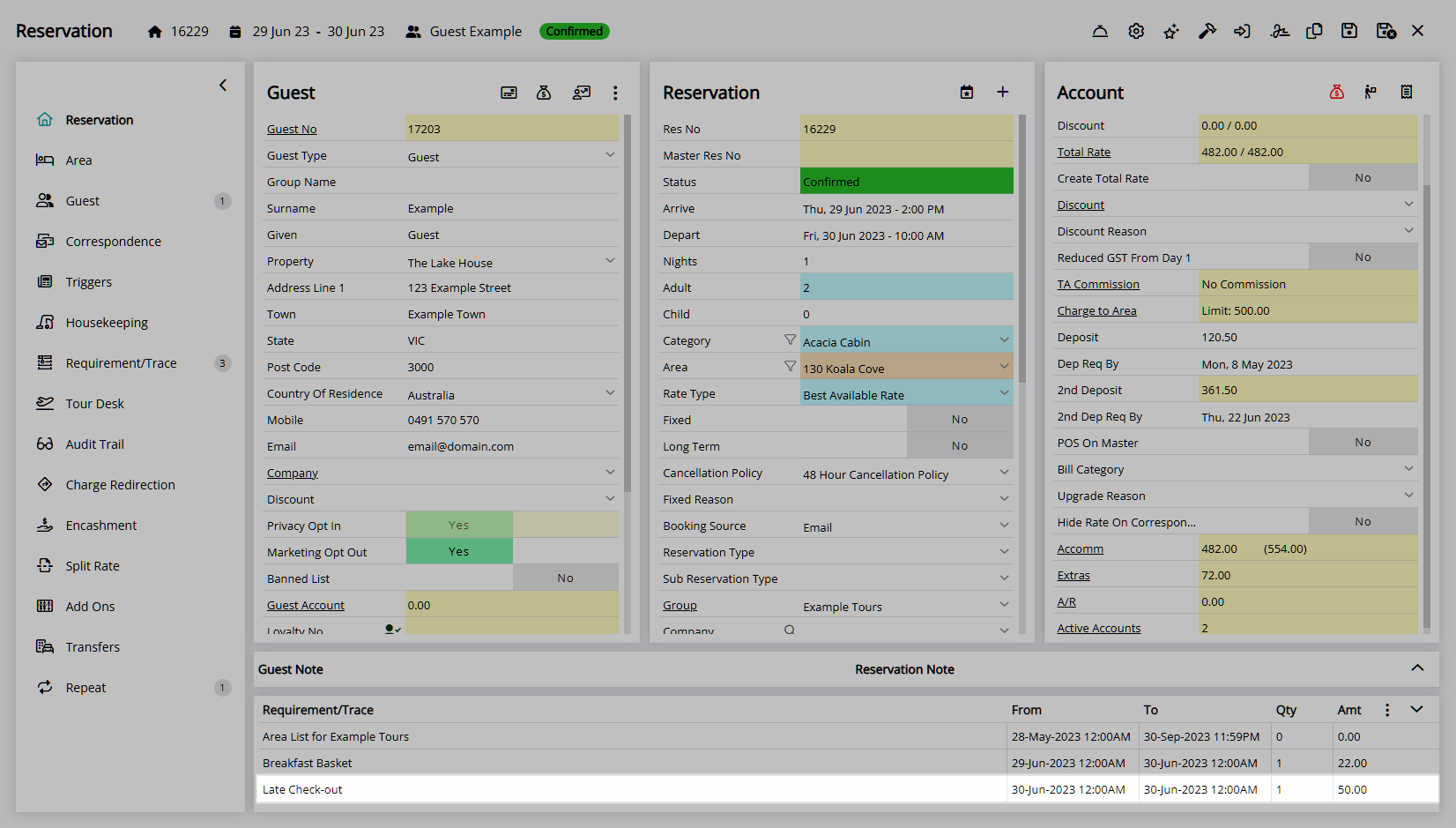Click the Guest Account link
1456x828 pixels.
(306, 605)
